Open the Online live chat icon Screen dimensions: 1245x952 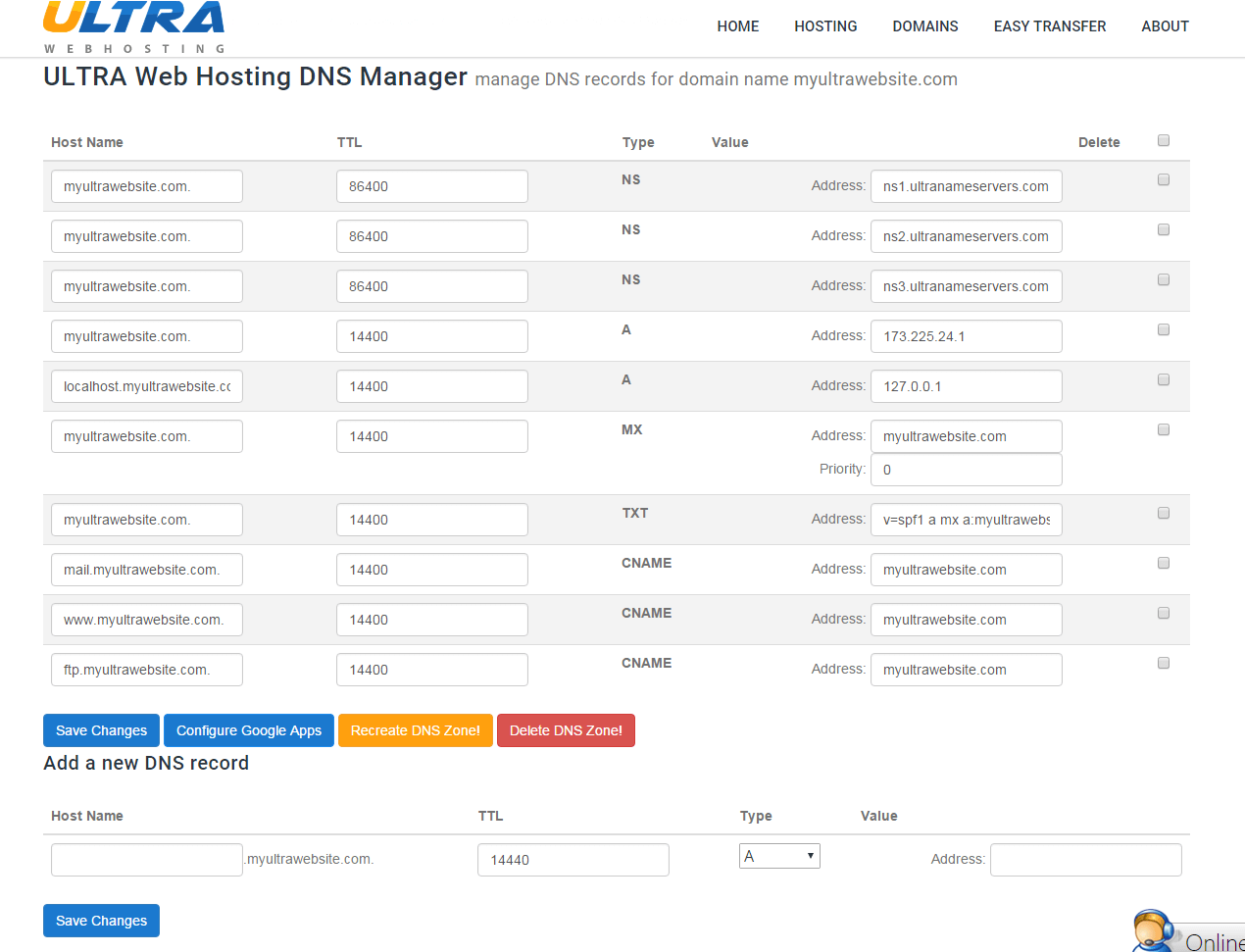[1188, 931]
